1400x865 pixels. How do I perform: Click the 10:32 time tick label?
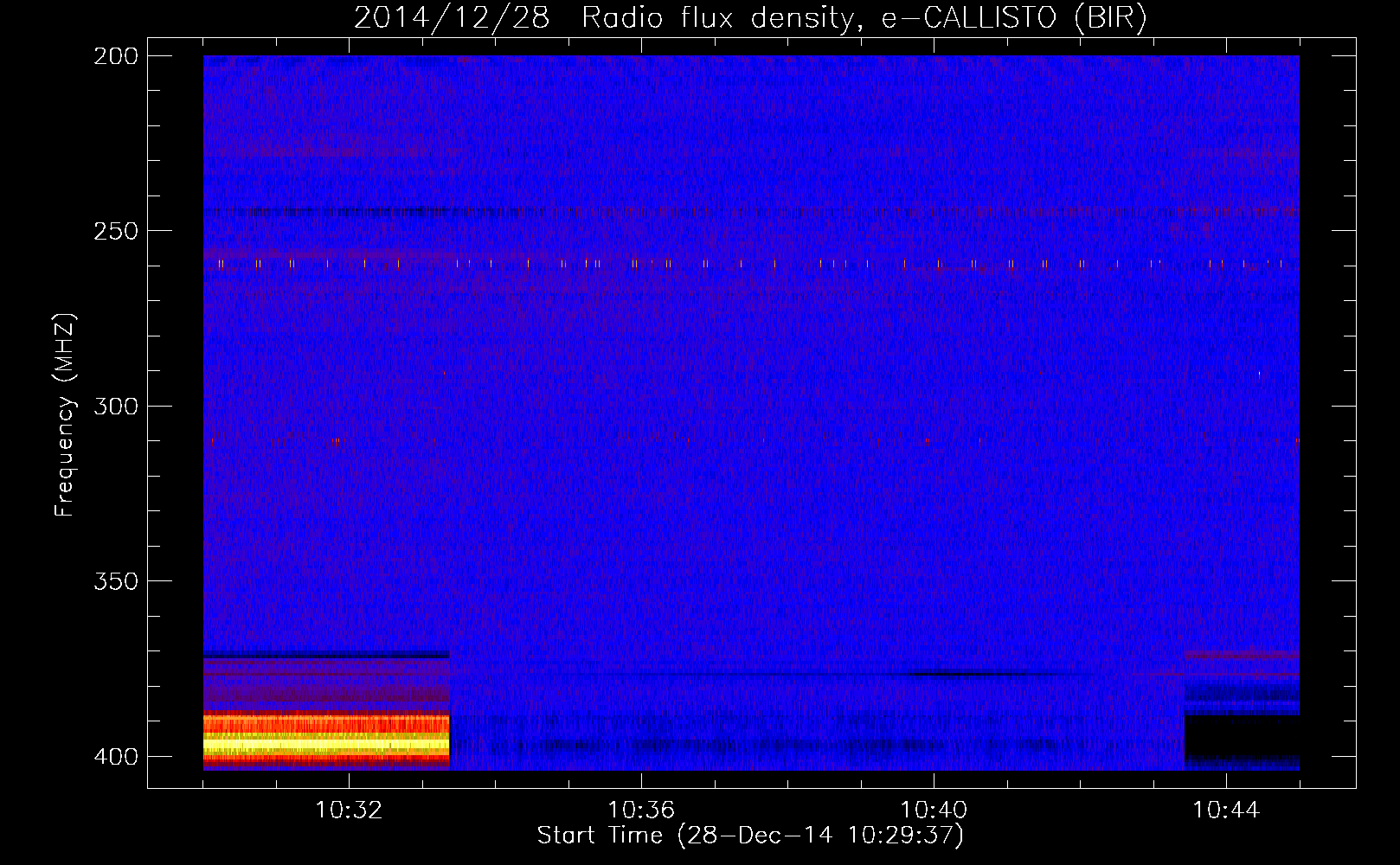pyautogui.click(x=349, y=811)
